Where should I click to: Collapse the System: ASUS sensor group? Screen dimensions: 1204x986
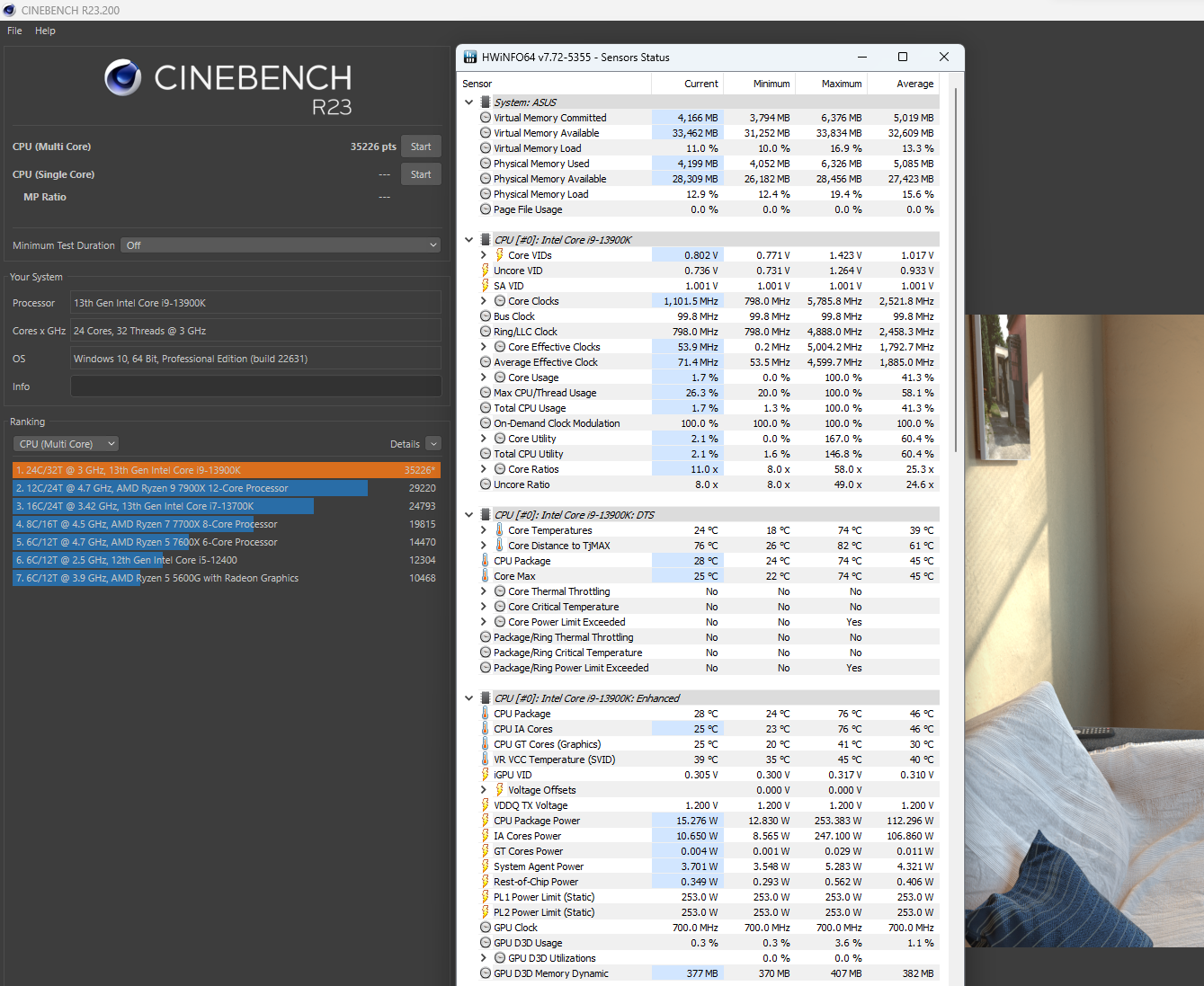468,102
